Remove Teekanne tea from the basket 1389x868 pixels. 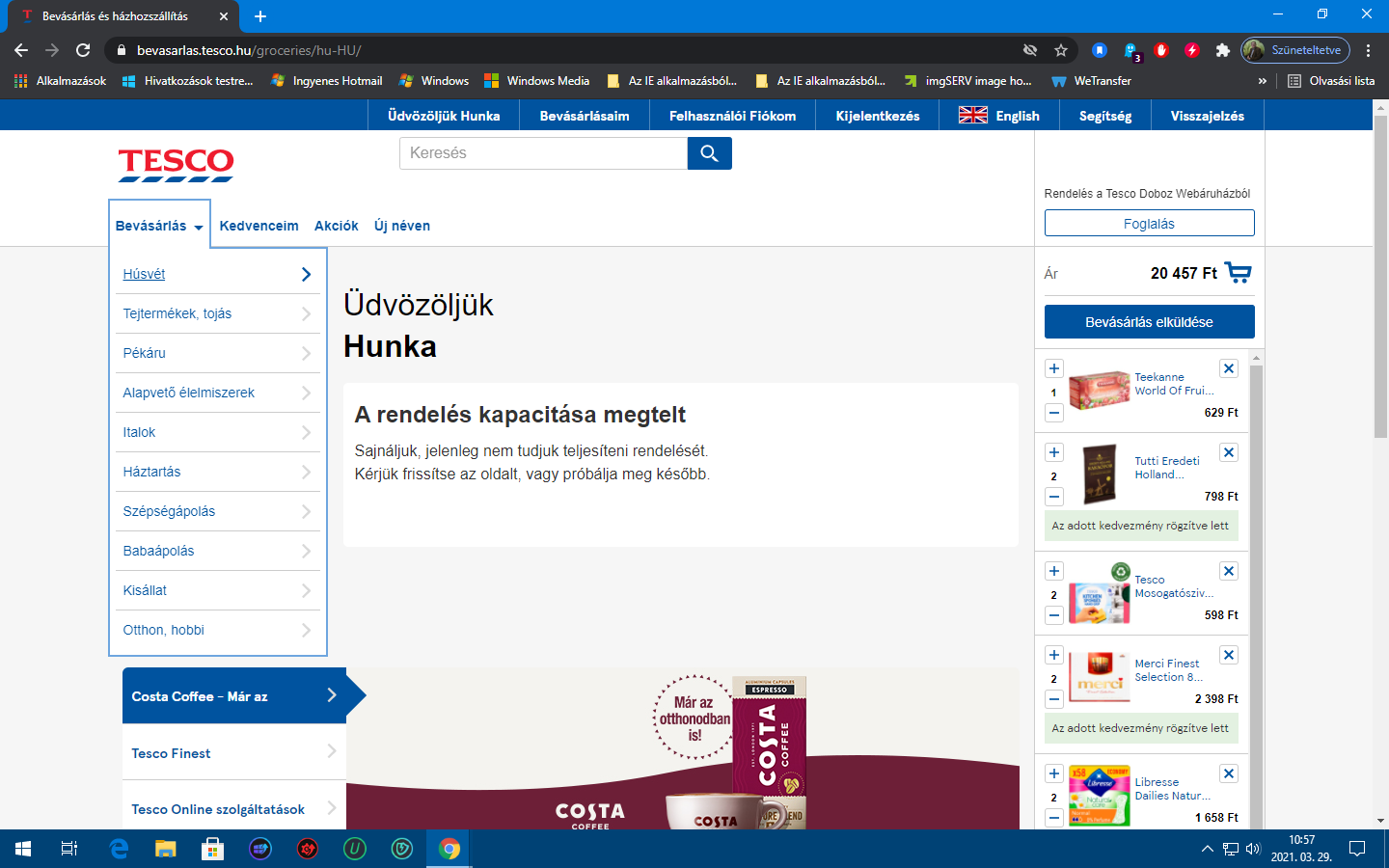1229,368
